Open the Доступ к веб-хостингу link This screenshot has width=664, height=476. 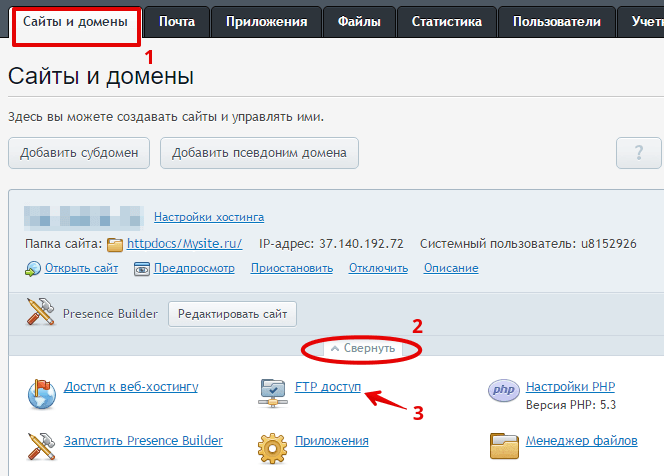tap(131, 387)
